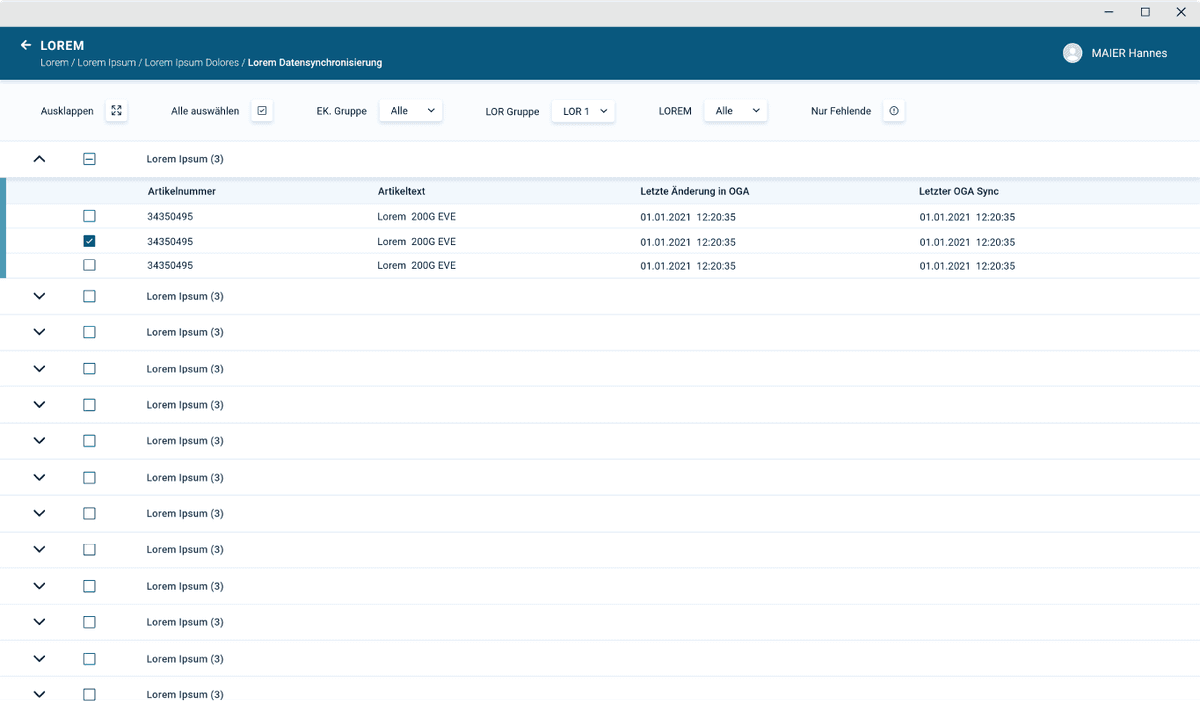Open the user avatar icon

click(x=1073, y=53)
